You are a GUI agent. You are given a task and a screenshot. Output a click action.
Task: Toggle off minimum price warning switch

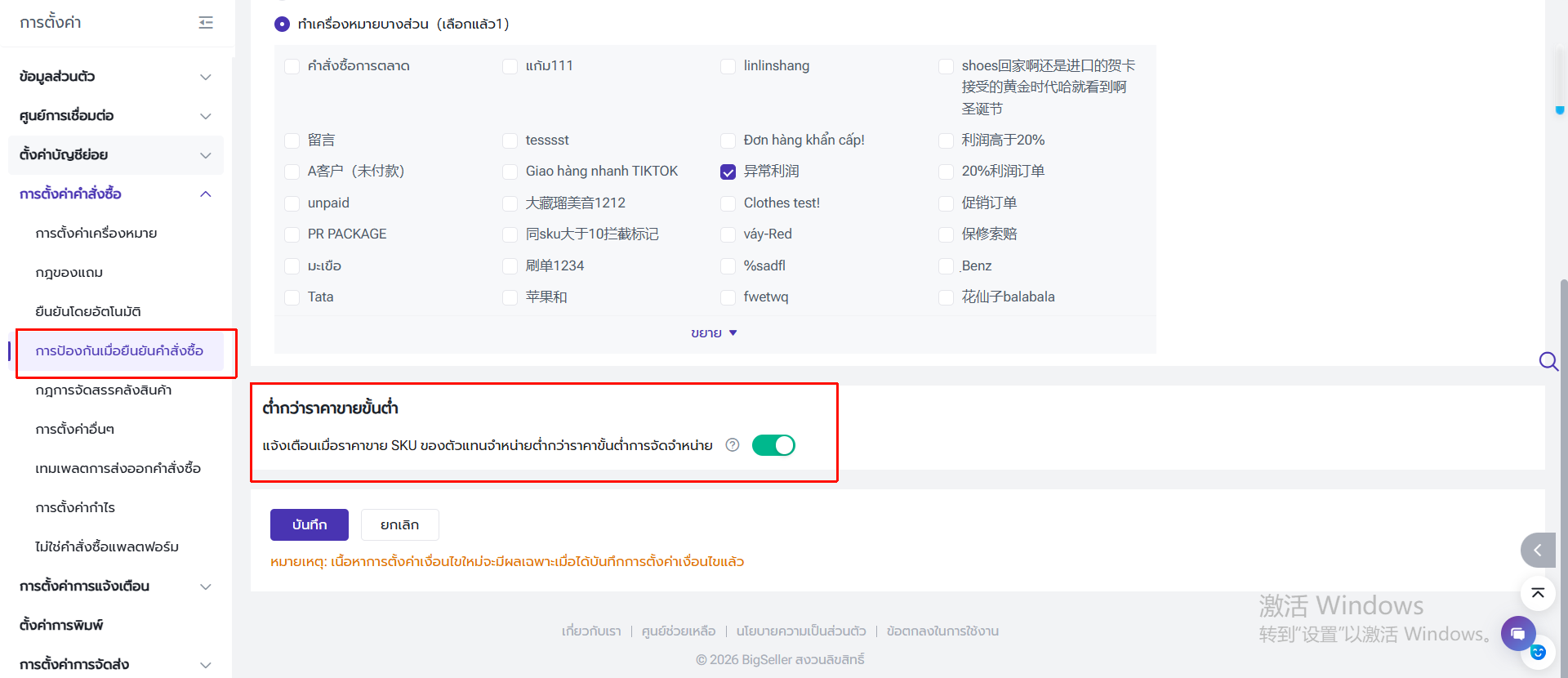click(773, 445)
